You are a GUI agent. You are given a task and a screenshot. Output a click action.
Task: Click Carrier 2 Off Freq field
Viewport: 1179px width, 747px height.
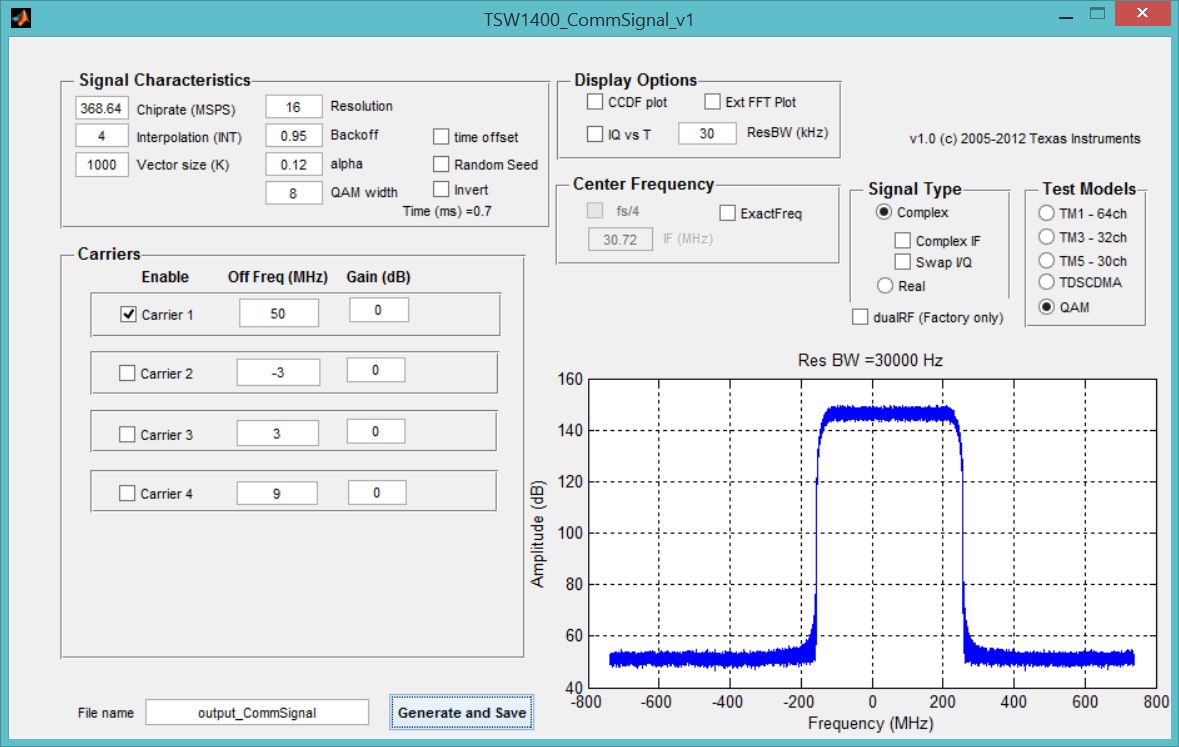277,372
